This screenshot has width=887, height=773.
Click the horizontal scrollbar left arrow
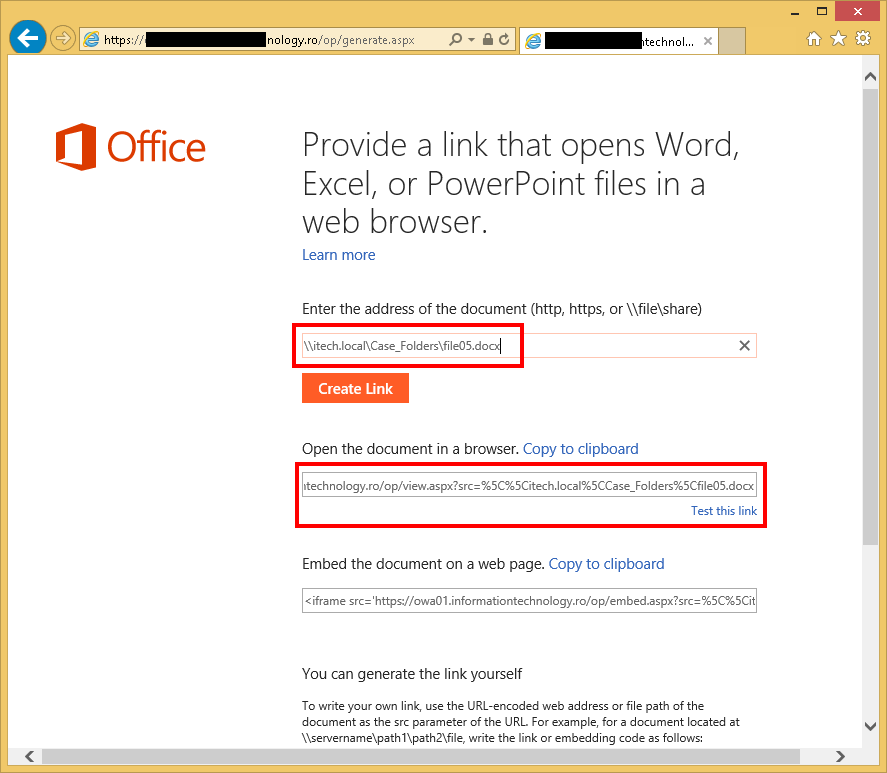29,757
